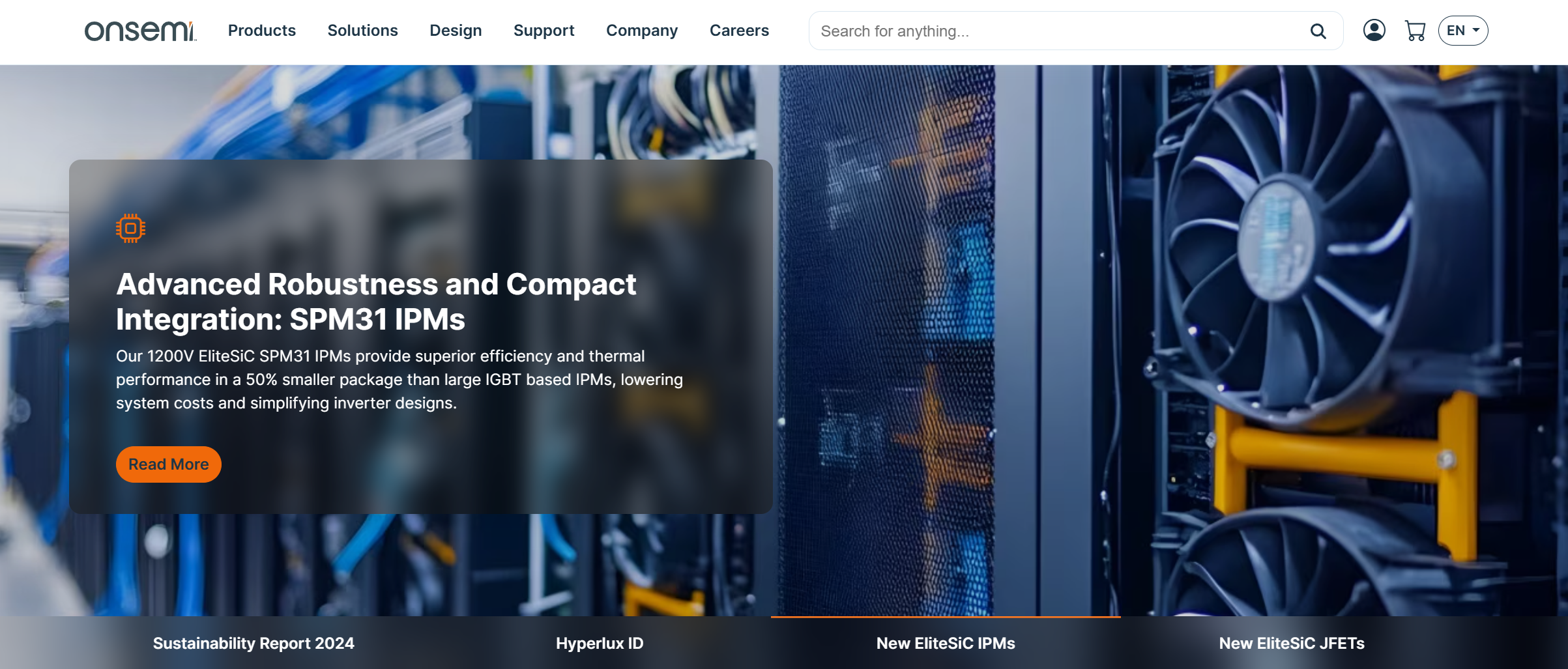The width and height of the screenshot is (1568, 669).
Task: Open the Solutions menu
Action: click(362, 31)
